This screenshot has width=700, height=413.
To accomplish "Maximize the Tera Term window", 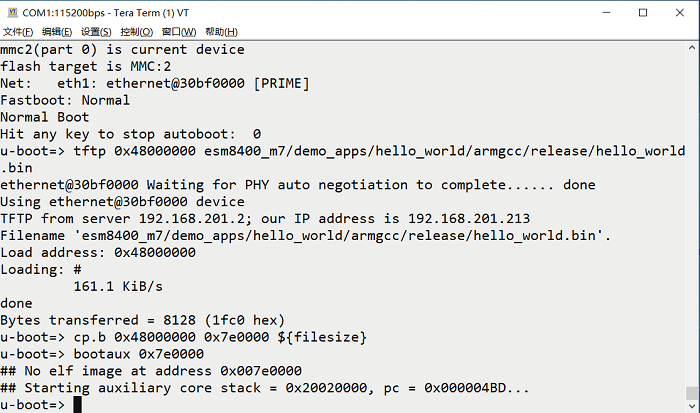I will pos(643,13).
